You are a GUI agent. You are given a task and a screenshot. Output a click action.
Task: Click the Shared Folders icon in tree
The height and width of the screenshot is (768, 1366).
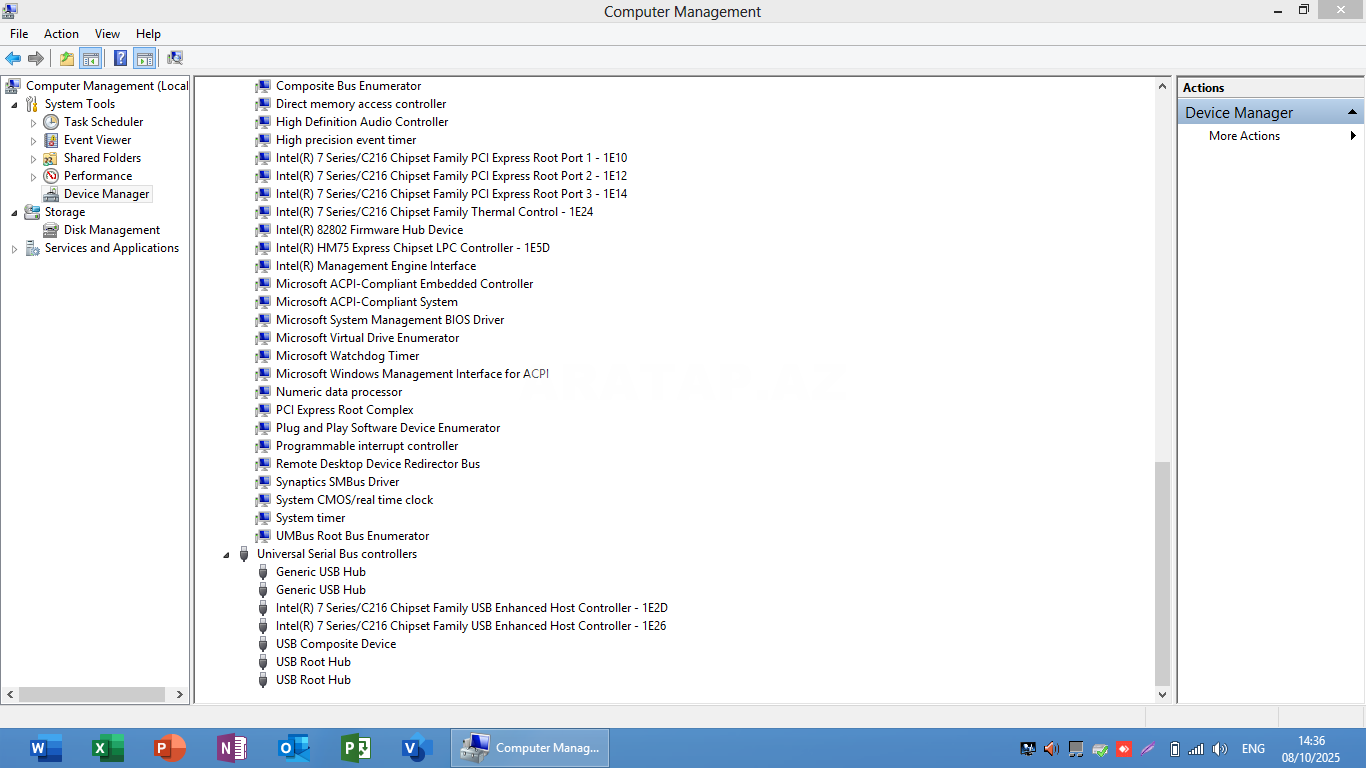51,158
